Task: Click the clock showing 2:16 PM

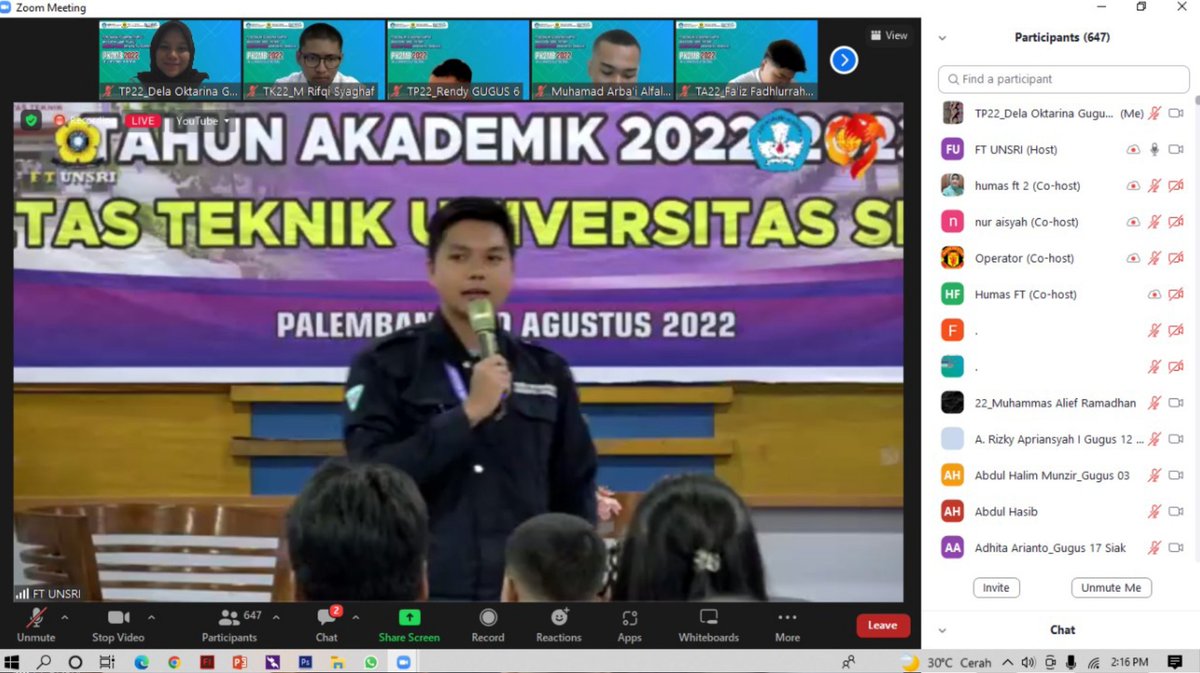Action: [1128, 662]
